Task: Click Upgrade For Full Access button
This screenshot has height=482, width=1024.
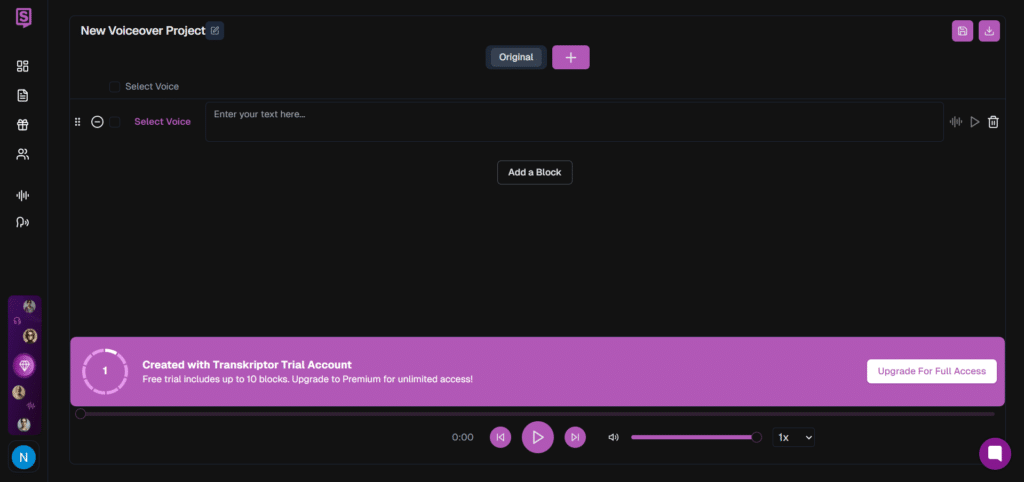Action: [931, 371]
